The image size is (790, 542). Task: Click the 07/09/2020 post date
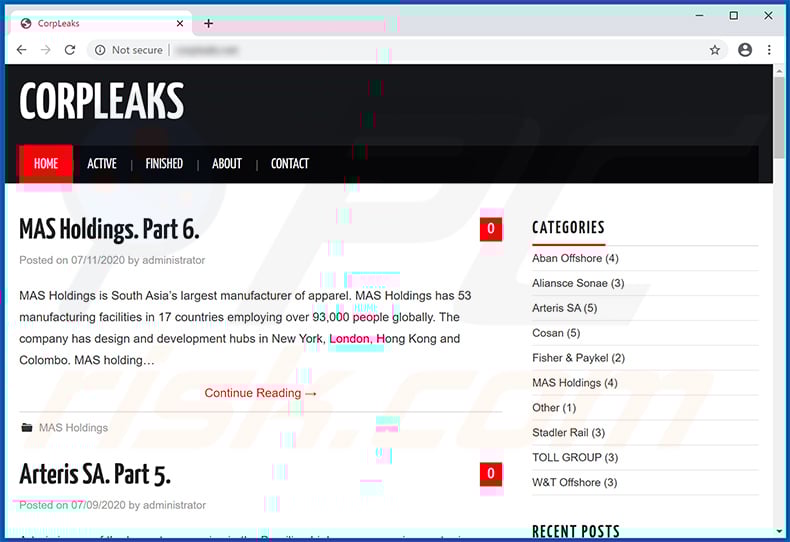[98, 505]
